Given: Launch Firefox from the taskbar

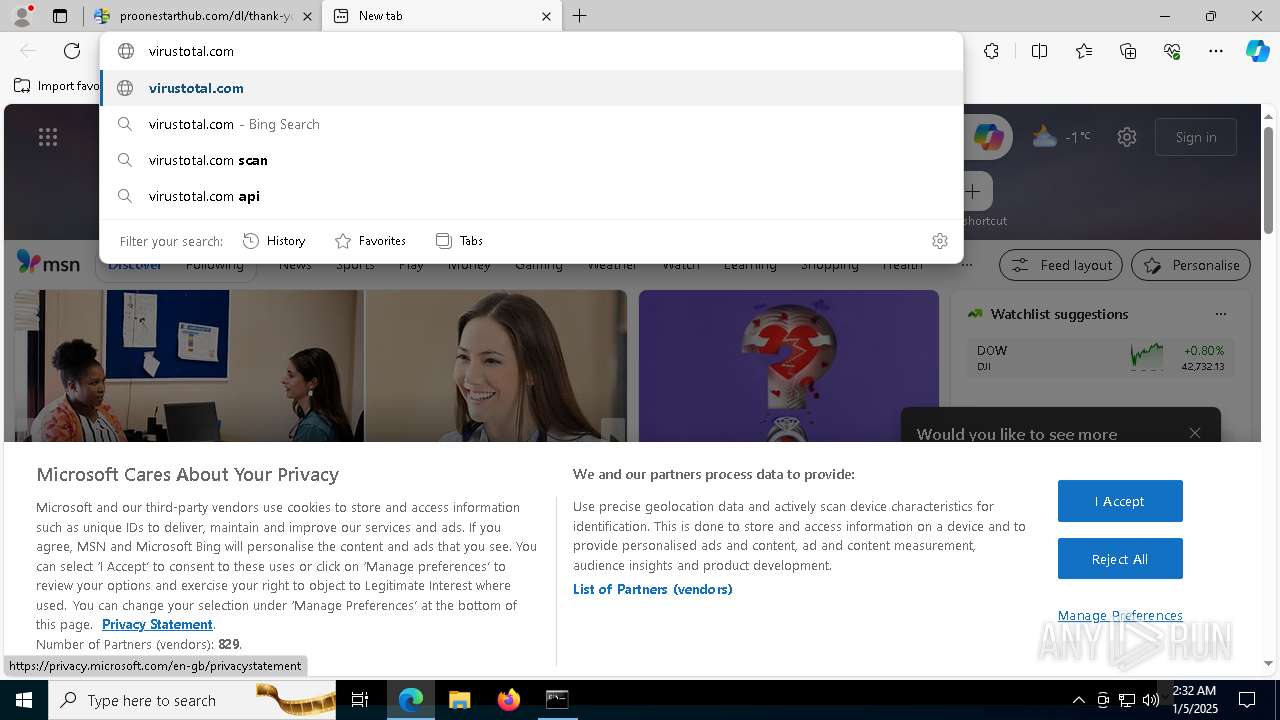Looking at the screenshot, I should (508, 700).
